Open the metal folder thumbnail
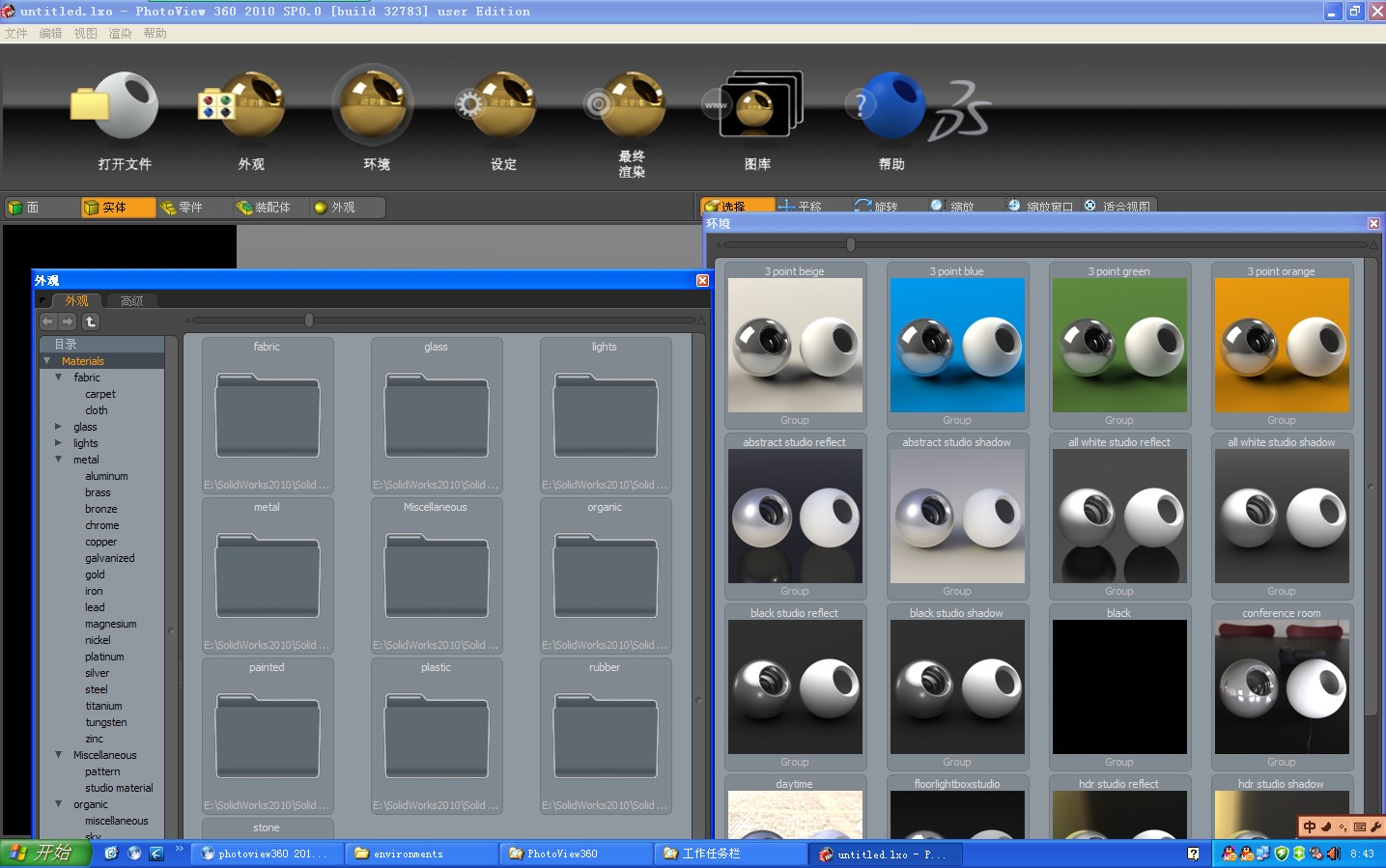This screenshot has width=1386, height=868. [268, 575]
